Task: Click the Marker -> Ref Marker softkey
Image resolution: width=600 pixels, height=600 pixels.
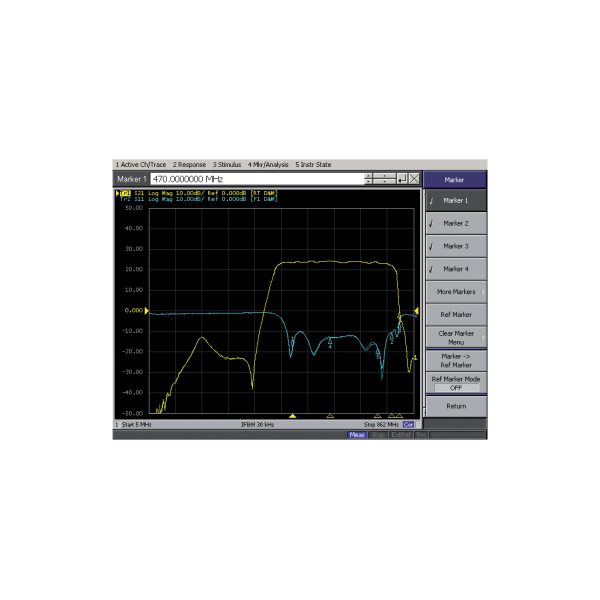Action: coord(456,360)
